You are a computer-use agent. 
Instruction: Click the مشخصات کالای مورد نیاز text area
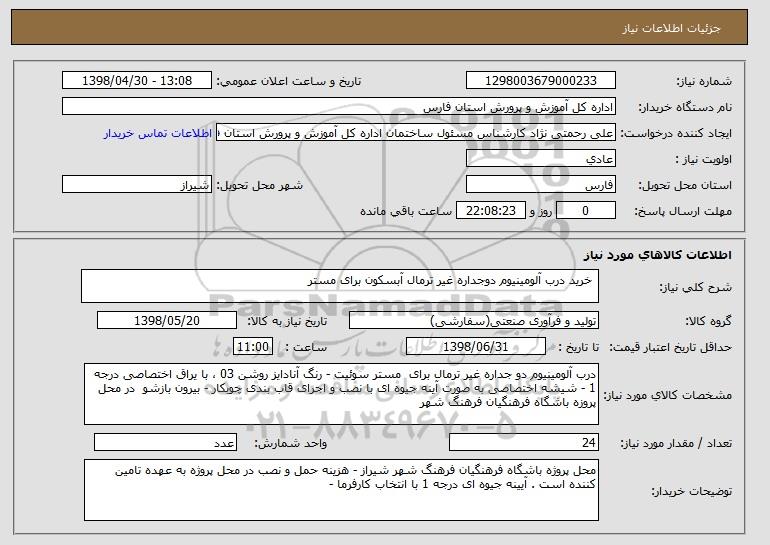click(x=341, y=394)
